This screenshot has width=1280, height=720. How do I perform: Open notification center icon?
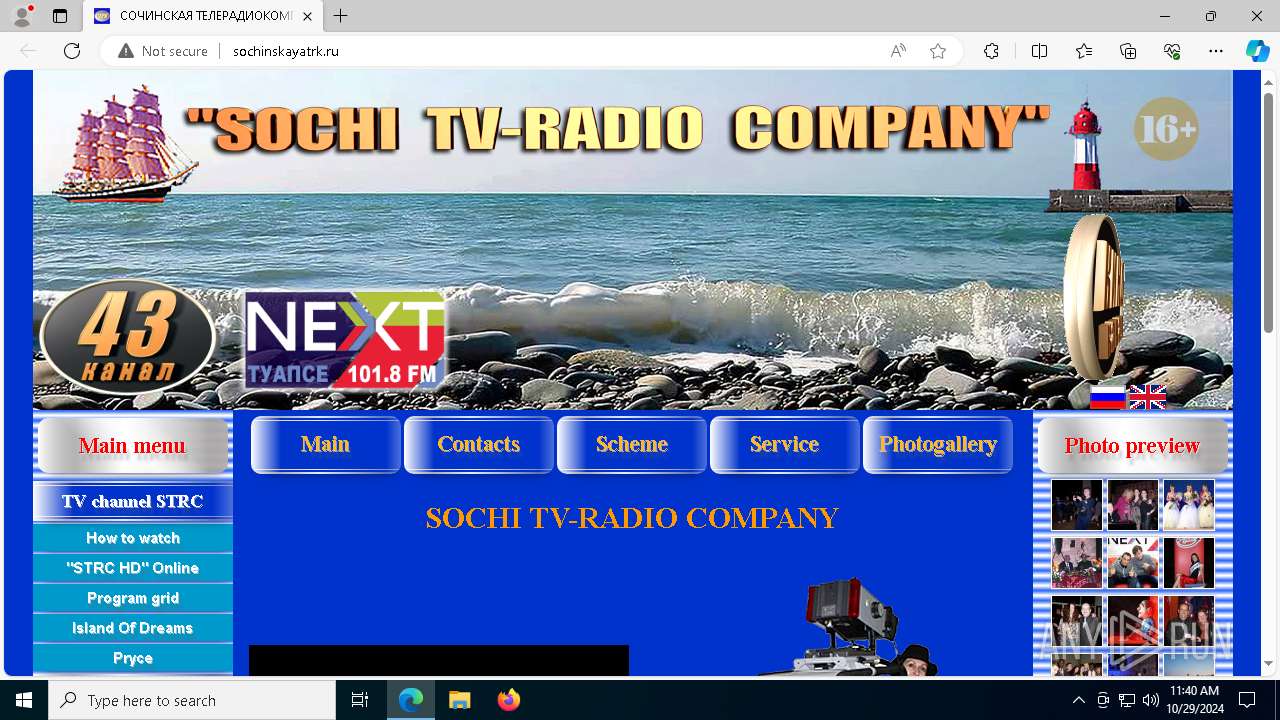click(1247, 700)
